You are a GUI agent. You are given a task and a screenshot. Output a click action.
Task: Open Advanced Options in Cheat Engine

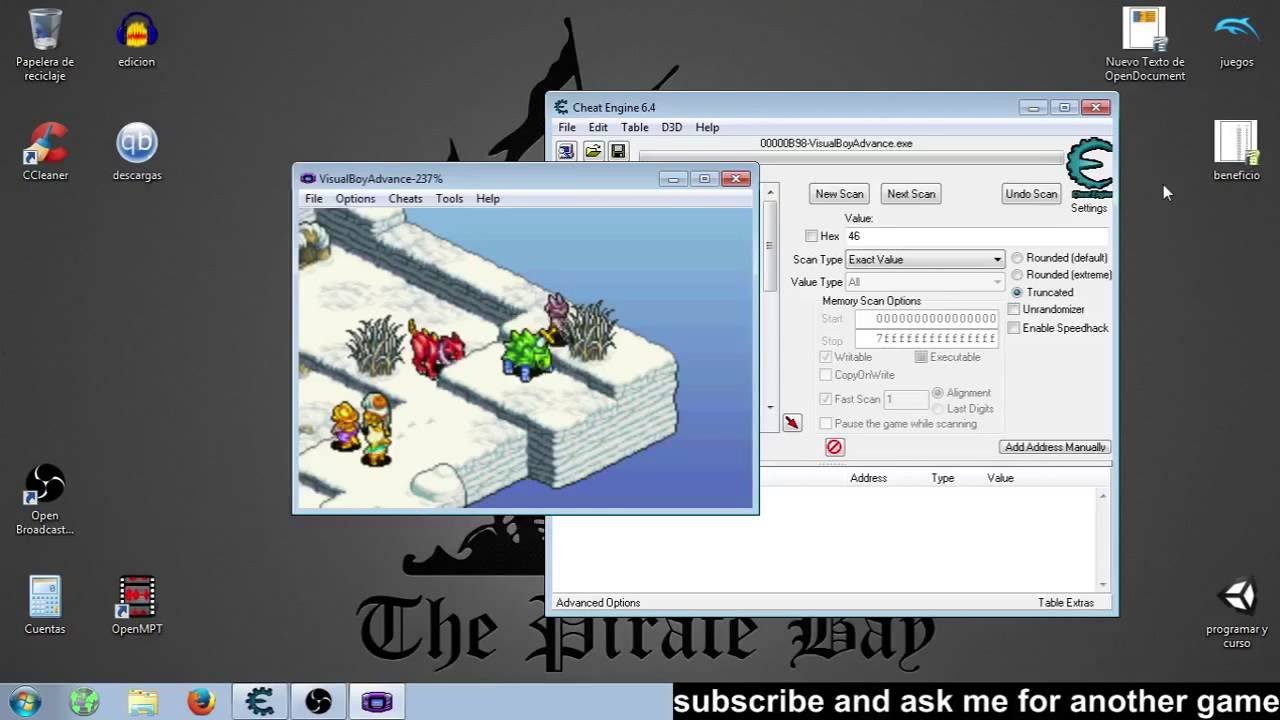[x=598, y=602]
